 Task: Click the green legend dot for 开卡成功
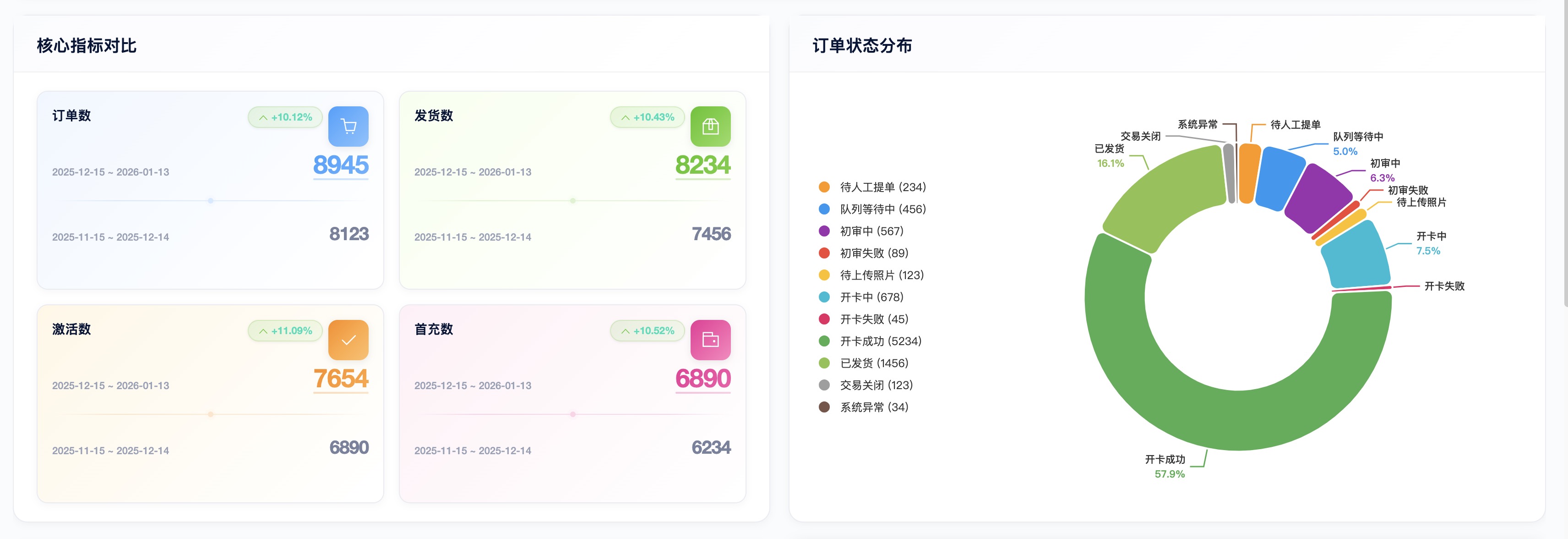click(824, 341)
